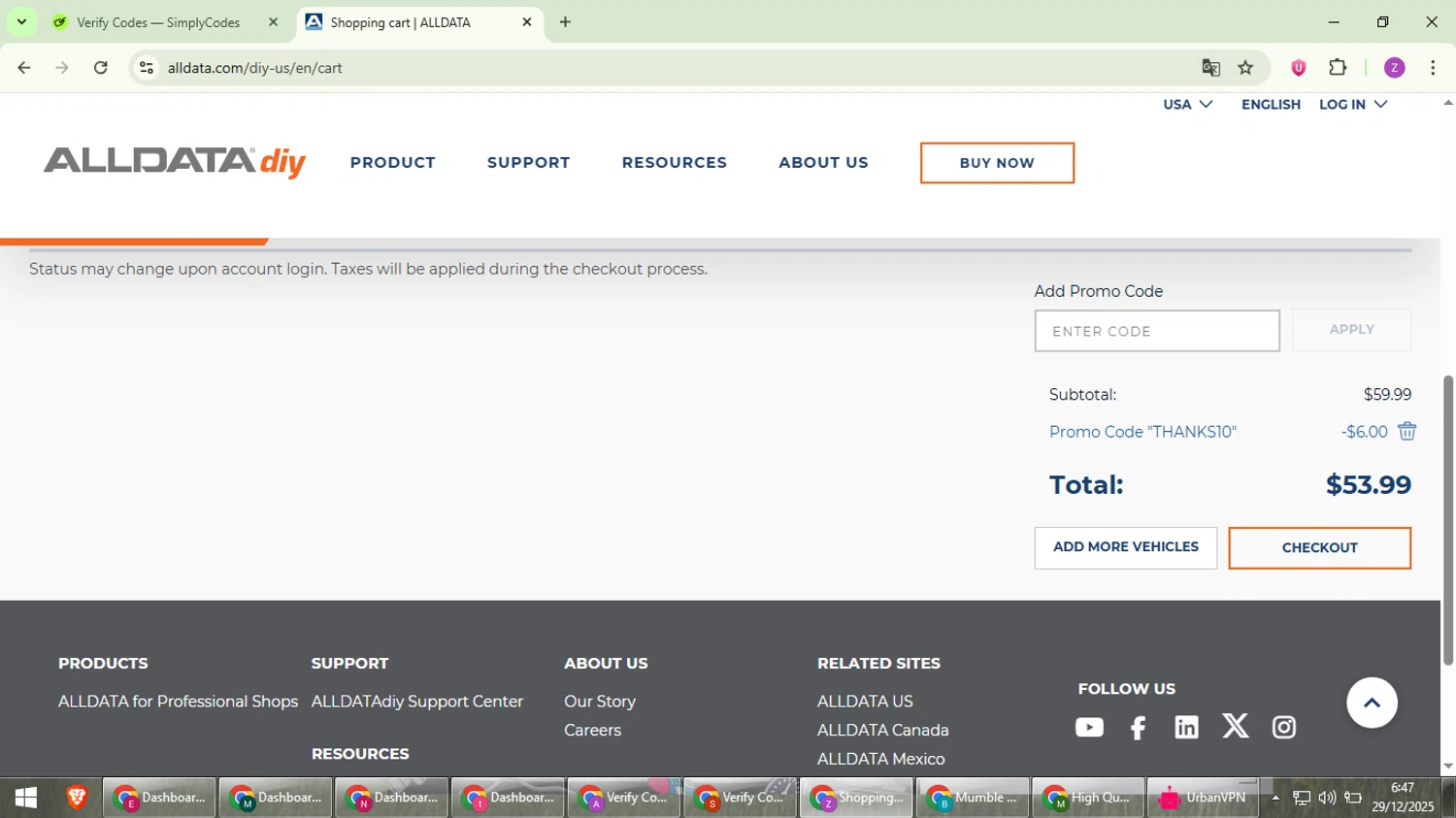Screen dimensions: 1456x818
Task: Proceed with the CHECKOUT button
Action: point(1319,547)
